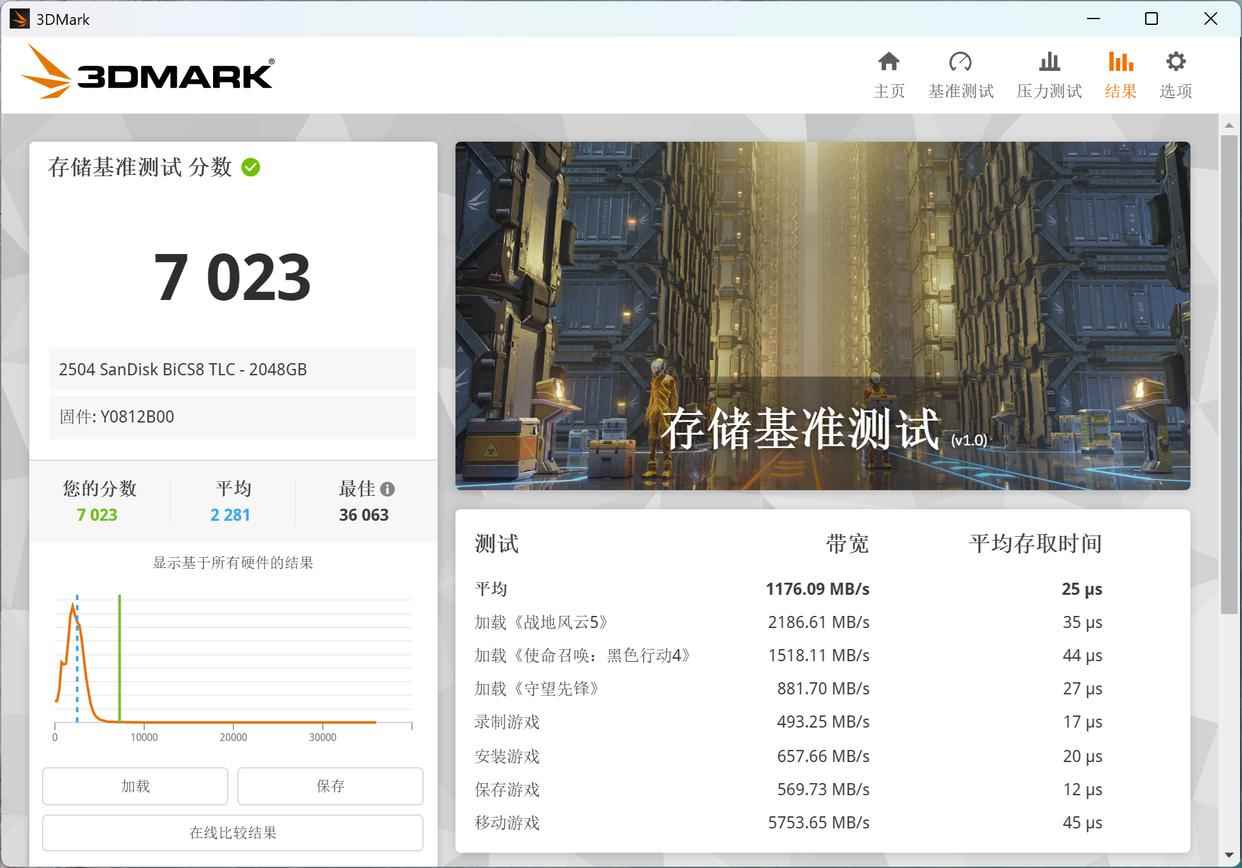The width and height of the screenshot is (1242, 868).
Task: Click bandwidth 657.66 MB/s
Action: tap(823, 756)
